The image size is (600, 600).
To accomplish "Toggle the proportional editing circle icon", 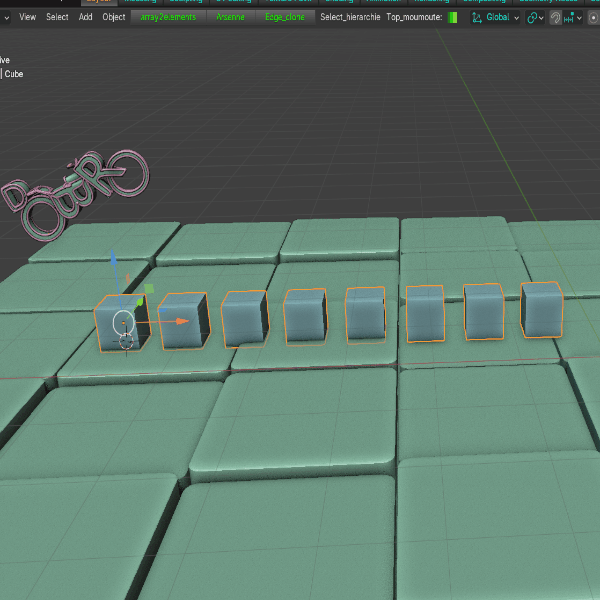I will pyautogui.click(x=594, y=18).
